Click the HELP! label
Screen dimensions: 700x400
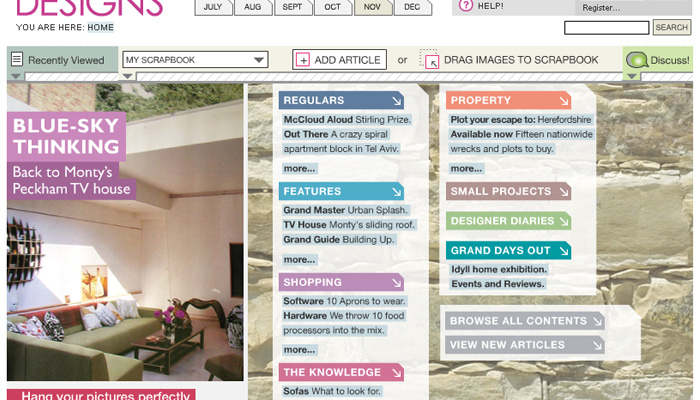[x=491, y=6]
